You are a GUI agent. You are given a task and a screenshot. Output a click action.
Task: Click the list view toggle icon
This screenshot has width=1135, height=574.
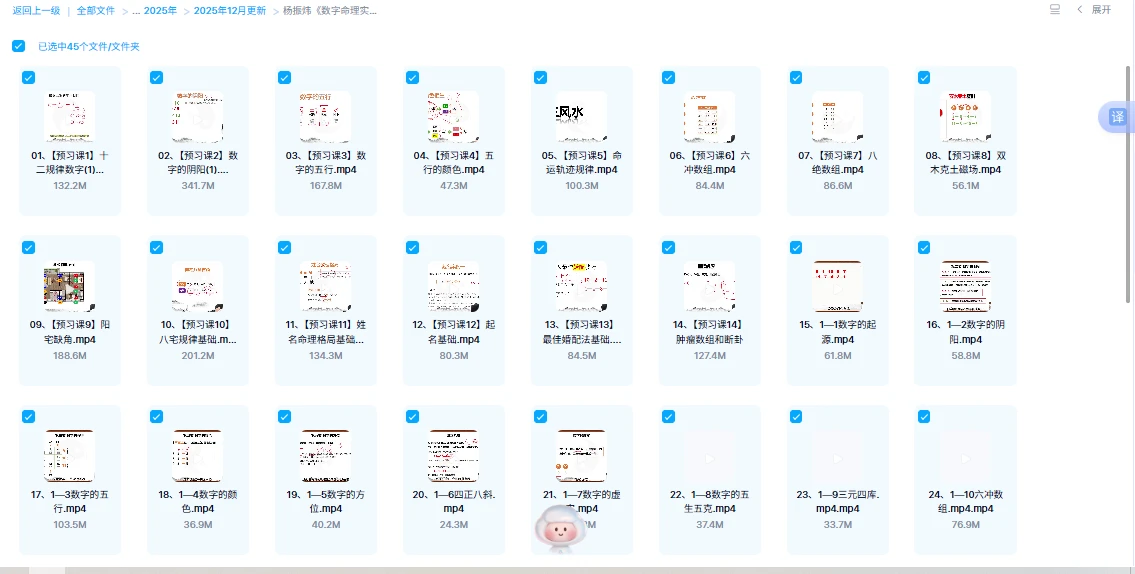[x=1055, y=9]
